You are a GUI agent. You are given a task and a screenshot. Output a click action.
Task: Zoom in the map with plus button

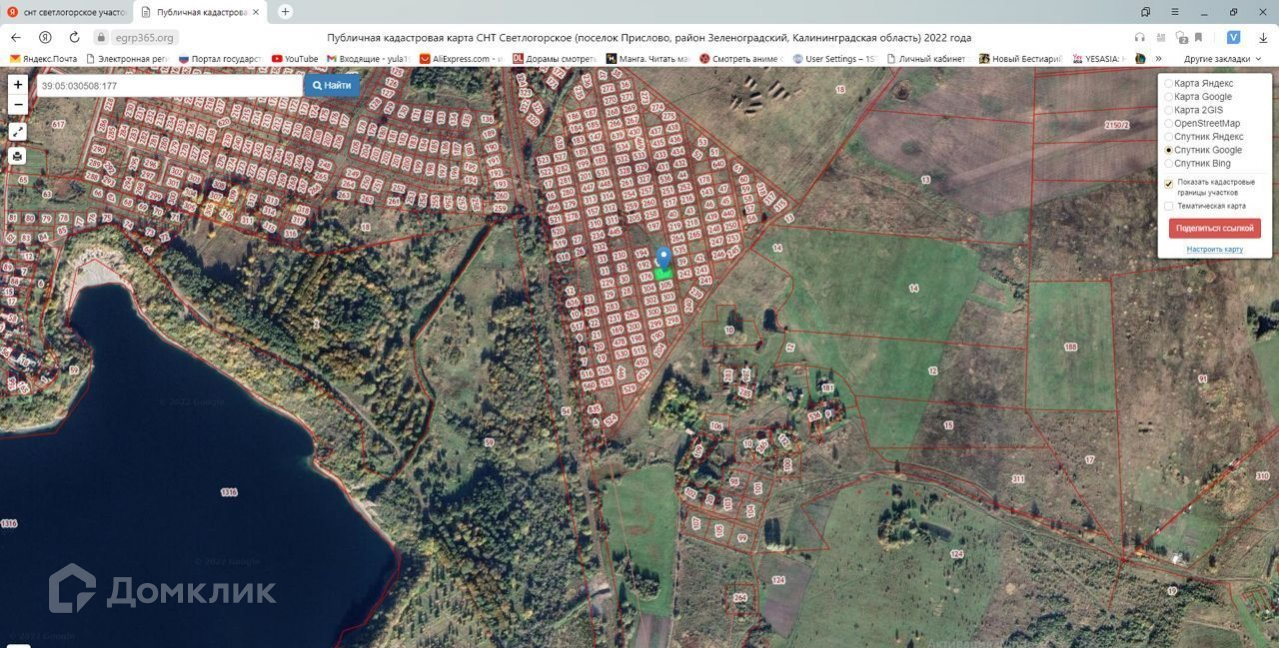pyautogui.click(x=18, y=85)
